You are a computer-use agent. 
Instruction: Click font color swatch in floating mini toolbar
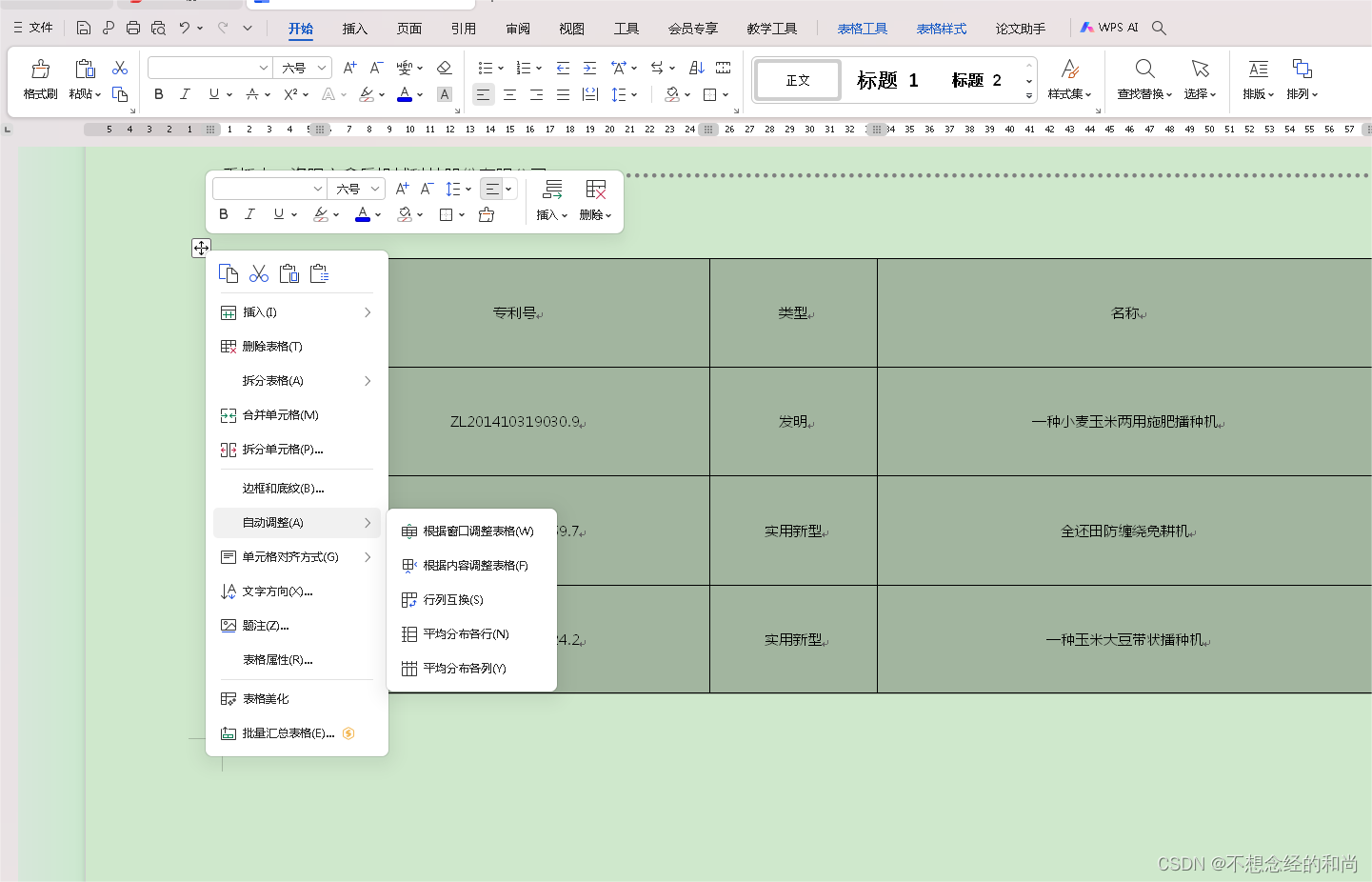click(363, 214)
